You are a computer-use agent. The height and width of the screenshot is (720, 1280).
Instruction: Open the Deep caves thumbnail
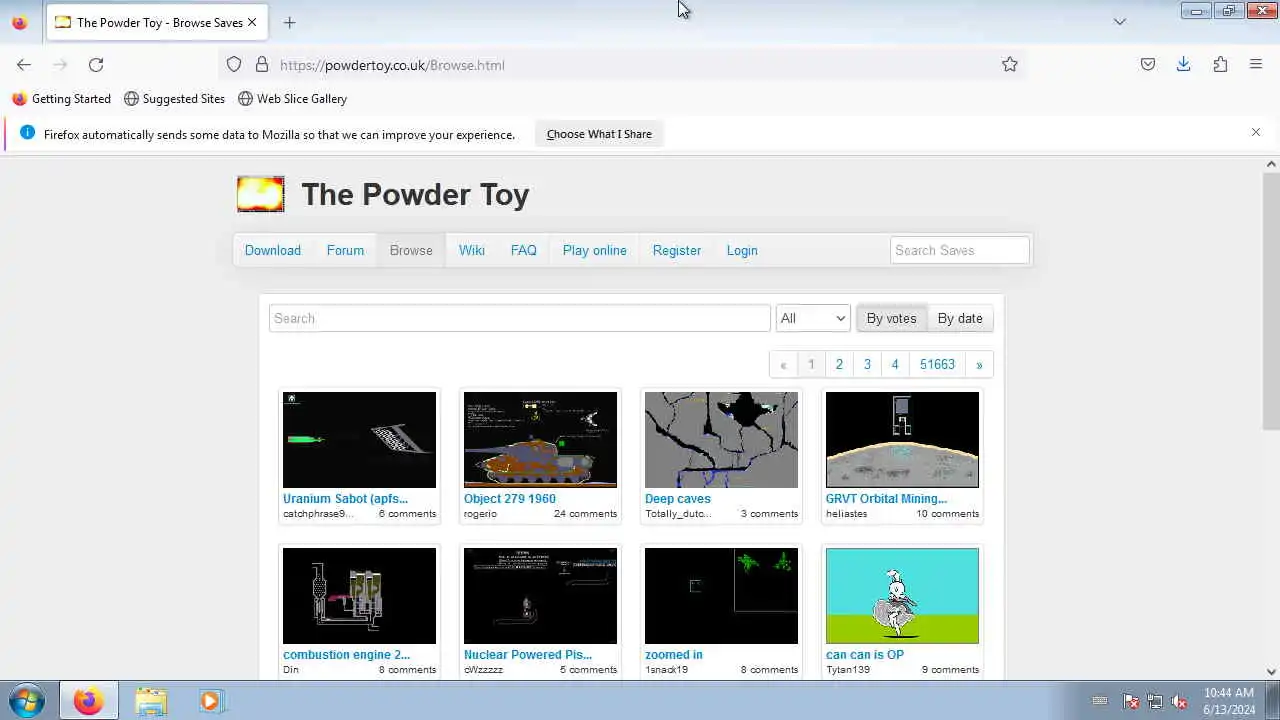721,440
